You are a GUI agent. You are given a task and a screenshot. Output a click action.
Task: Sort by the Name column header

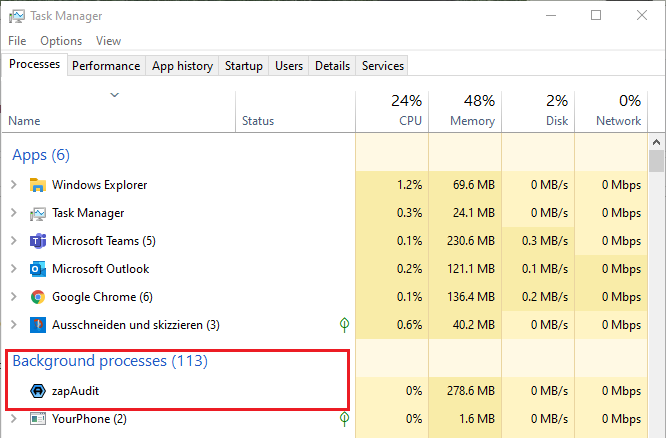(x=119, y=111)
